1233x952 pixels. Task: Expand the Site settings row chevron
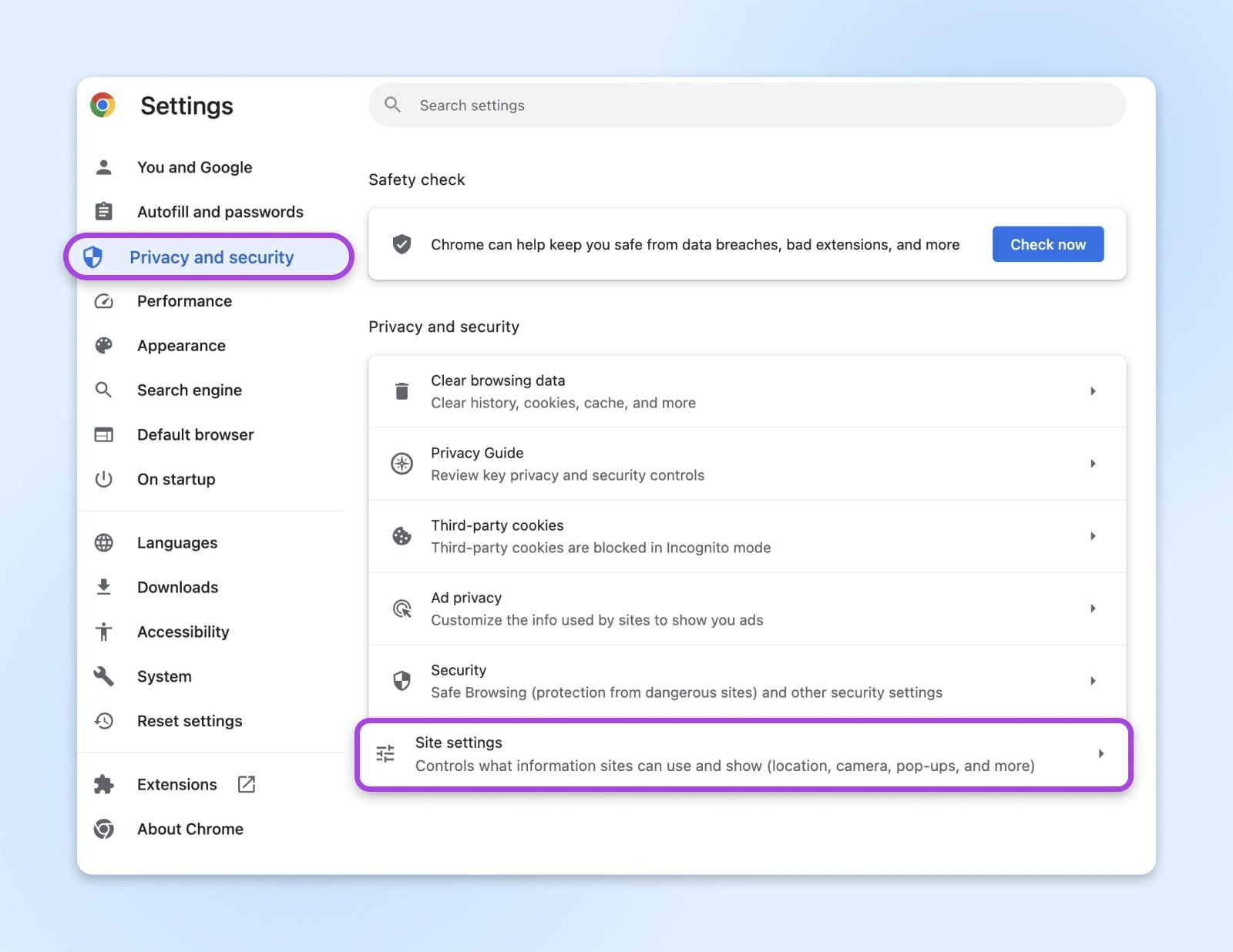[1100, 753]
